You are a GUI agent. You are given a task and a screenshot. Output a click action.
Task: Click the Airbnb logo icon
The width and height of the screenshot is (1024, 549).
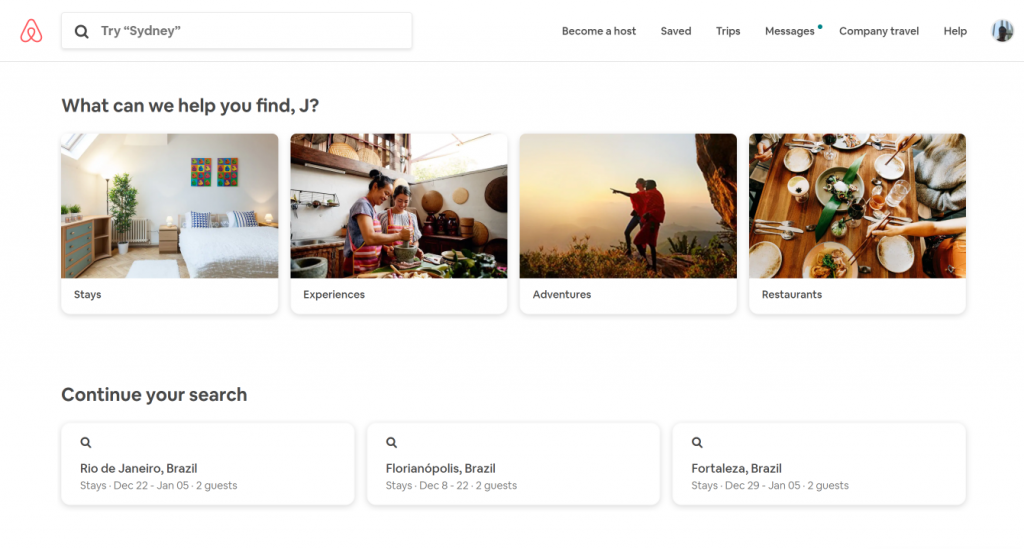[31, 31]
